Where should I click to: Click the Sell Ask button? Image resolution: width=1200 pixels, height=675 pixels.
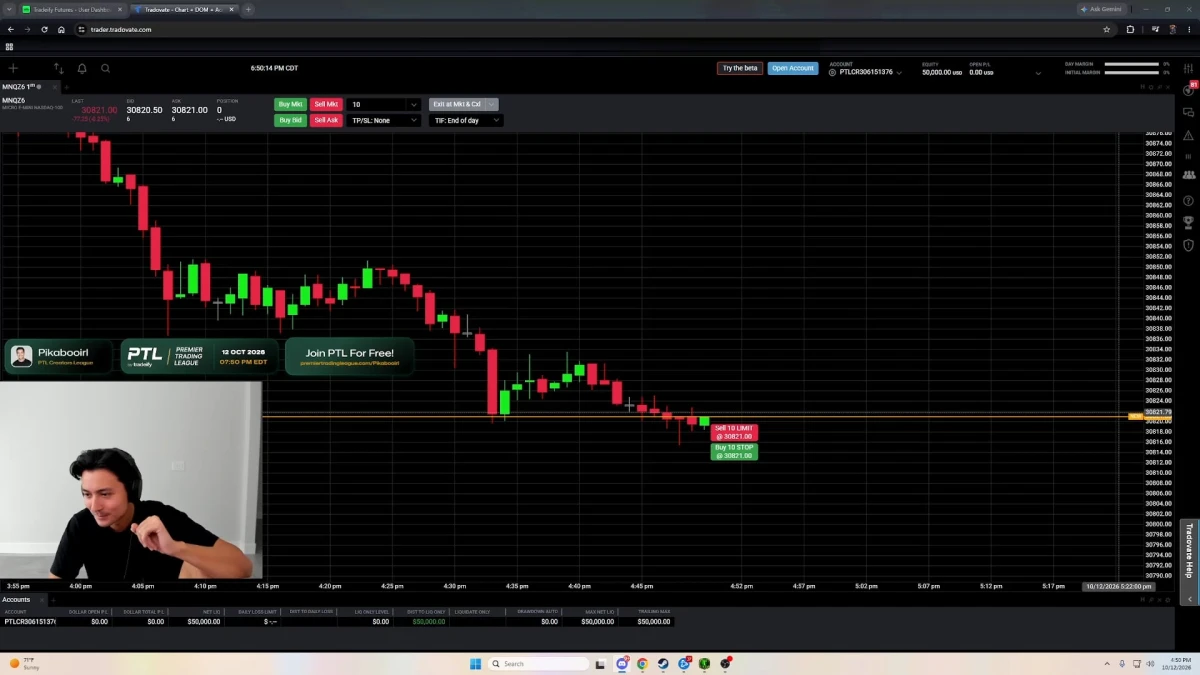[x=326, y=120]
